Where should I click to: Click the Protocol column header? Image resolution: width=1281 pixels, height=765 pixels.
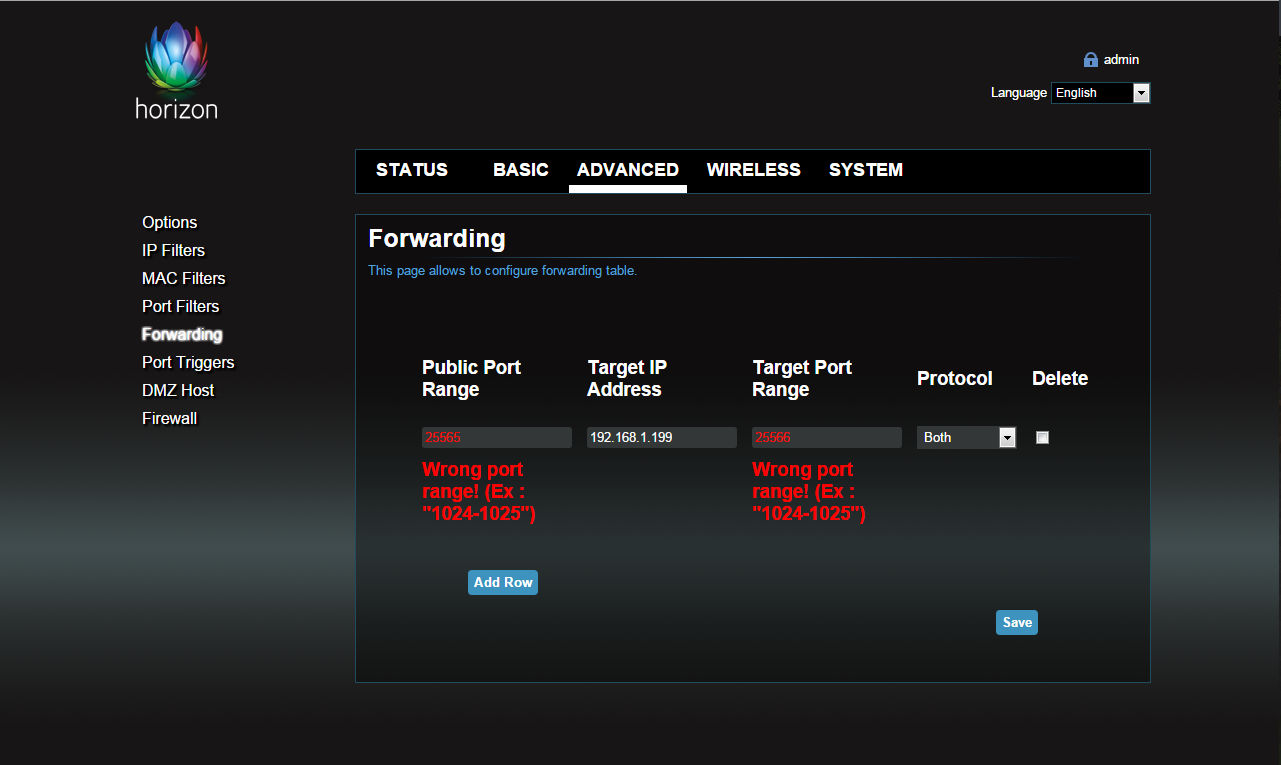click(x=955, y=379)
